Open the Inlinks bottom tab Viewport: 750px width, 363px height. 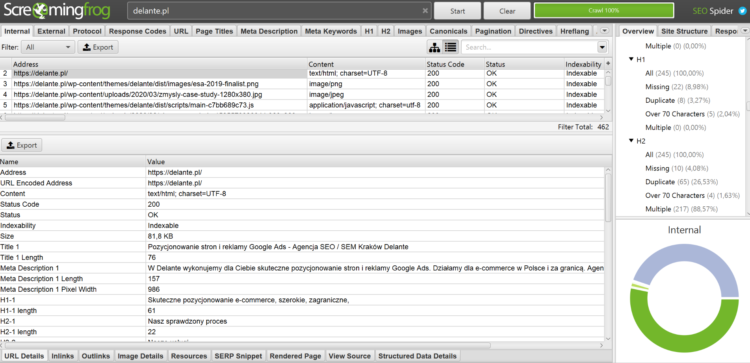63,356
